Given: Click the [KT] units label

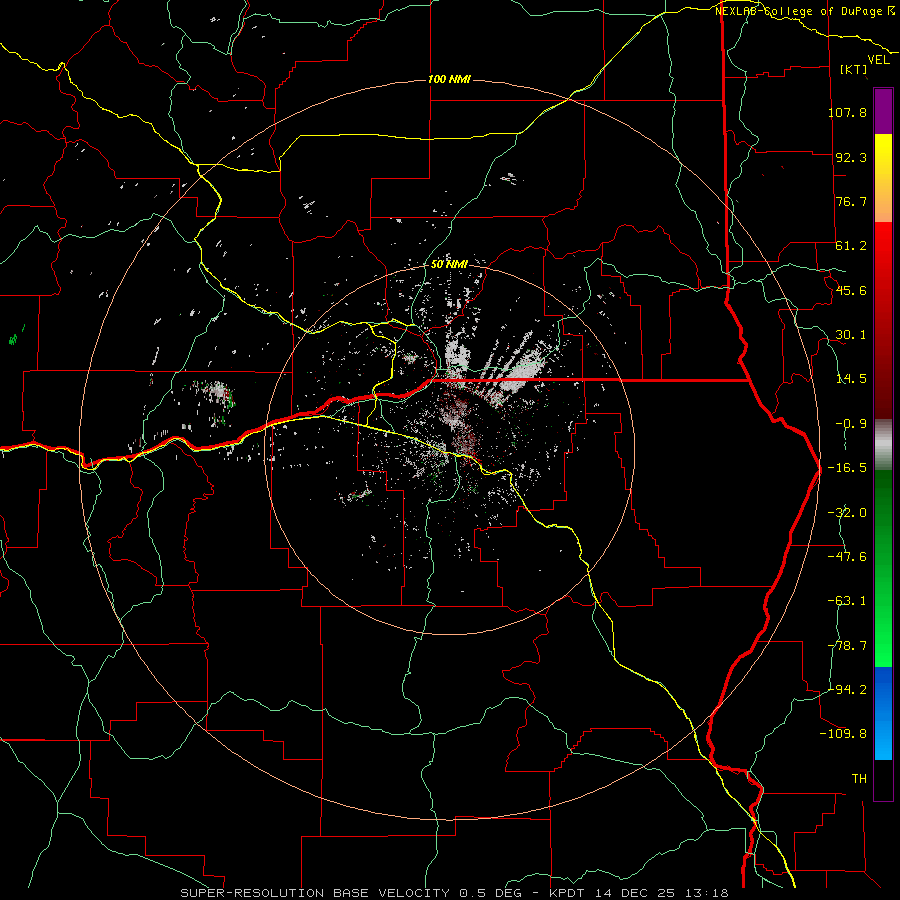Looking at the screenshot, I should pos(854,69).
